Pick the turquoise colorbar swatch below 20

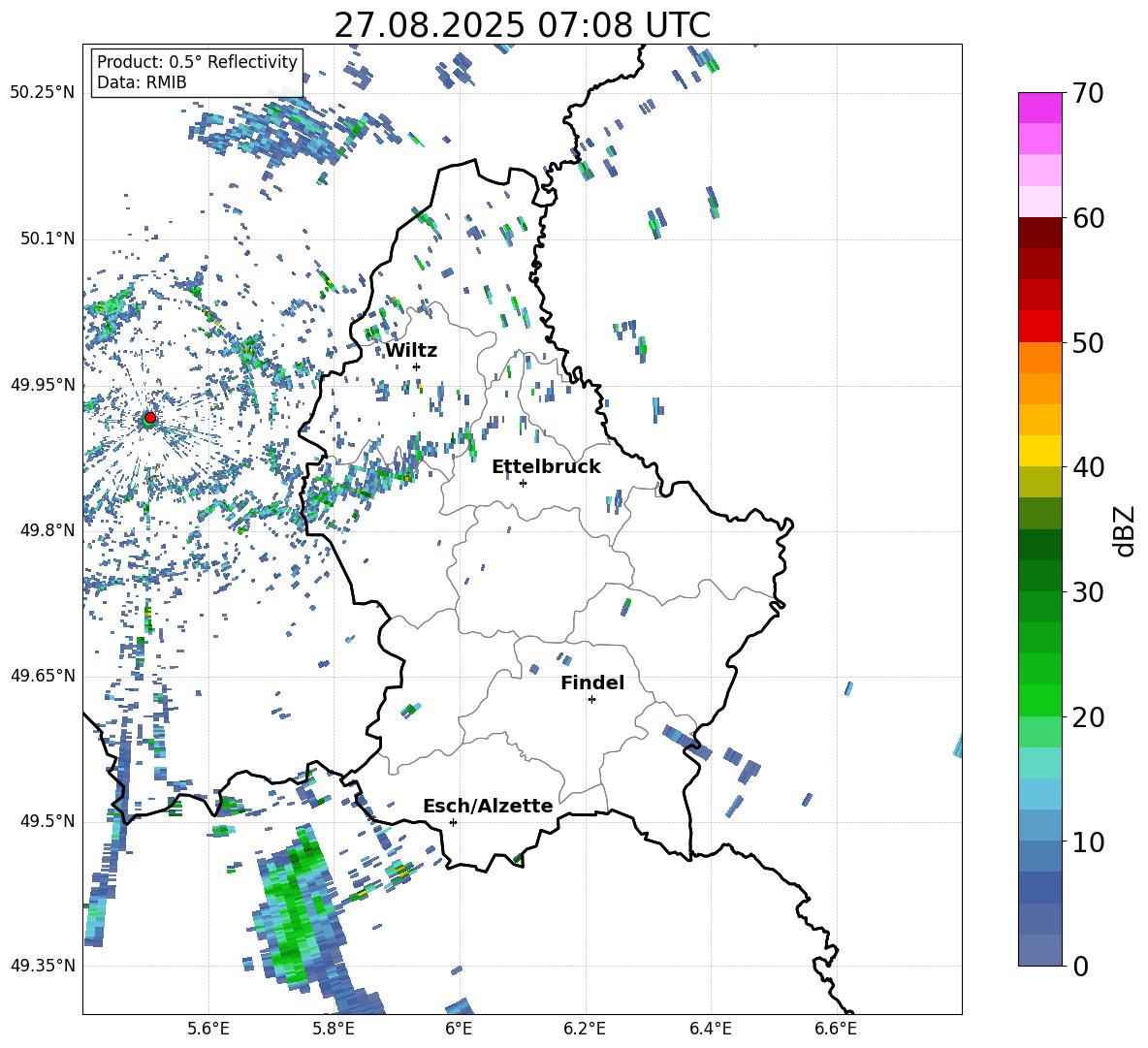(1039, 763)
